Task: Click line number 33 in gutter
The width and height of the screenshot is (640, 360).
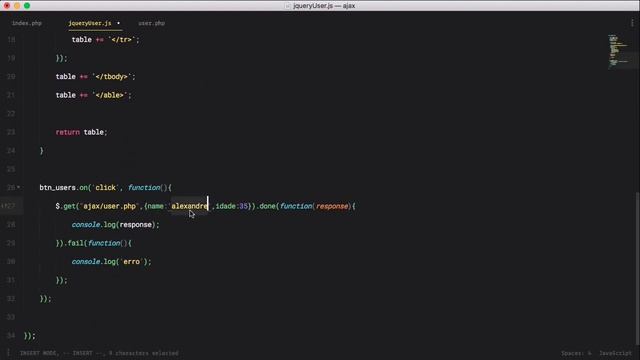Action: point(11,317)
